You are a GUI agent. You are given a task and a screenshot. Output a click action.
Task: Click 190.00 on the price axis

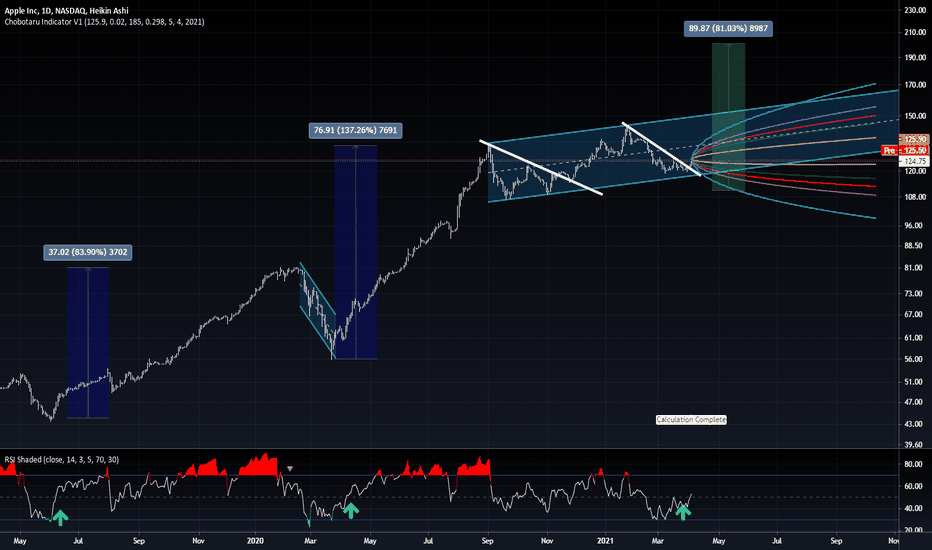point(915,58)
